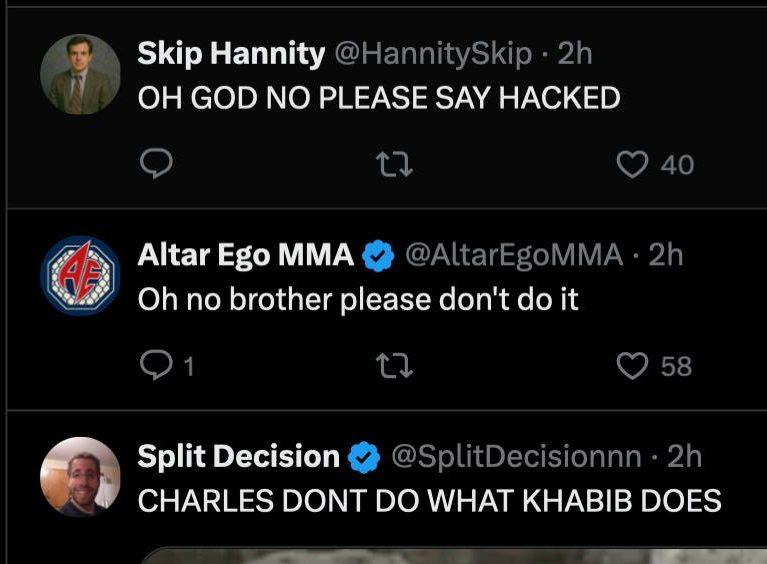The width and height of the screenshot is (767, 564).
Task: Open Altar Ego MMA display name link
Action: click(245, 256)
